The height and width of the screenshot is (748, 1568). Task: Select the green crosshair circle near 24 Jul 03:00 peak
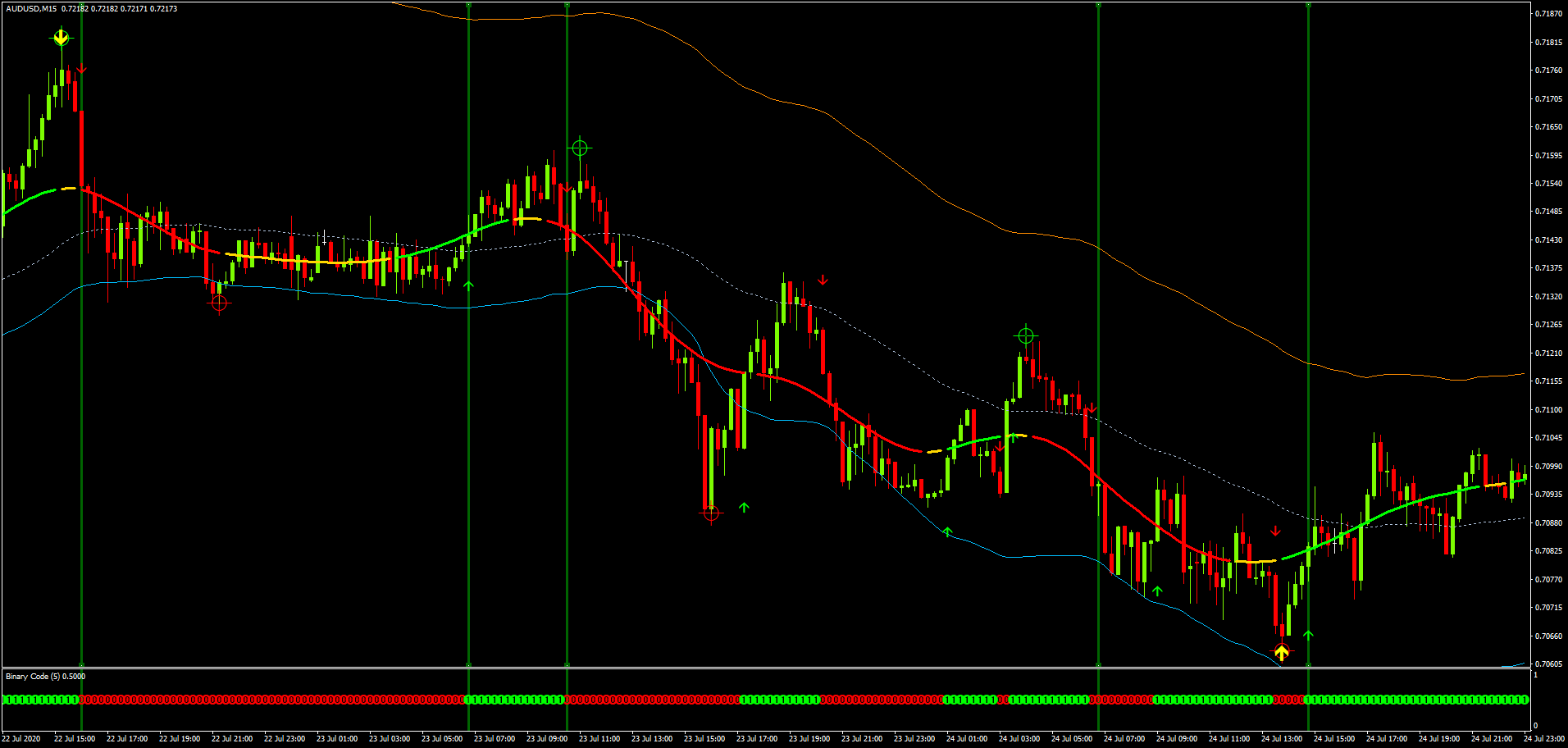pos(1025,335)
